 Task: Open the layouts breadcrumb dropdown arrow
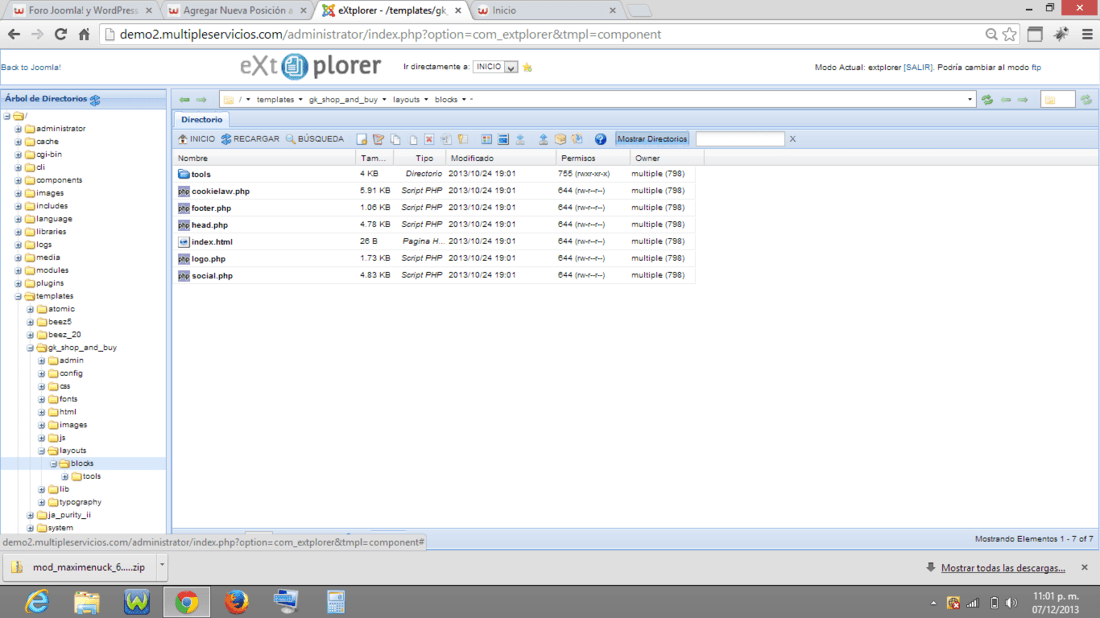coord(426,100)
